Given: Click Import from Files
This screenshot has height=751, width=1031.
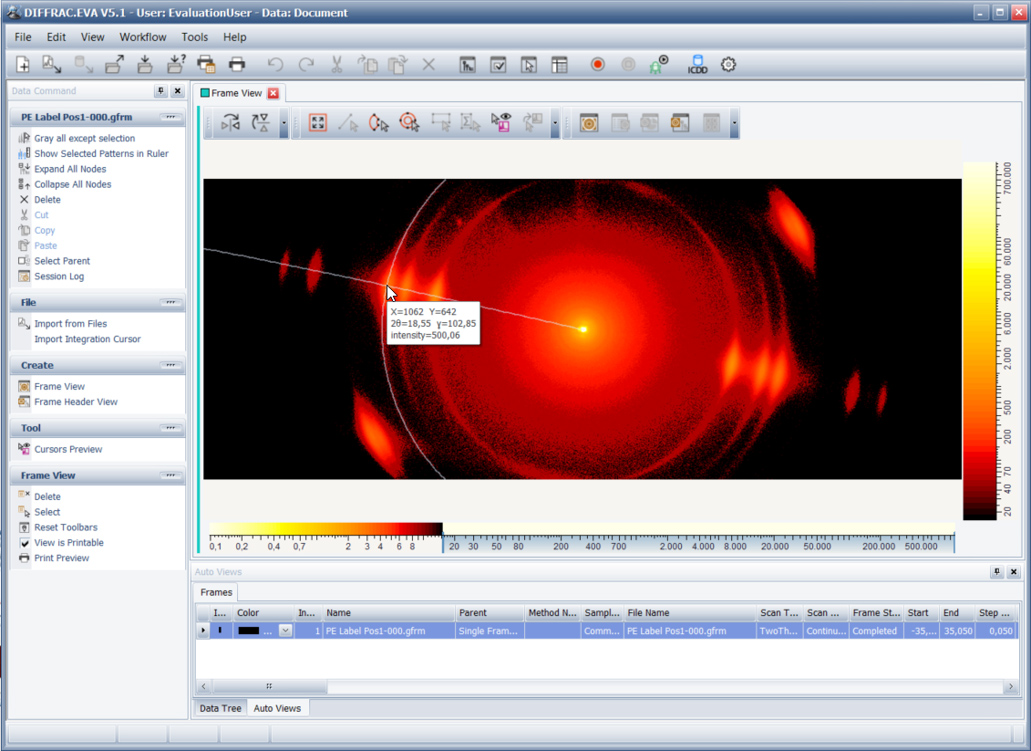Looking at the screenshot, I should 70,324.
